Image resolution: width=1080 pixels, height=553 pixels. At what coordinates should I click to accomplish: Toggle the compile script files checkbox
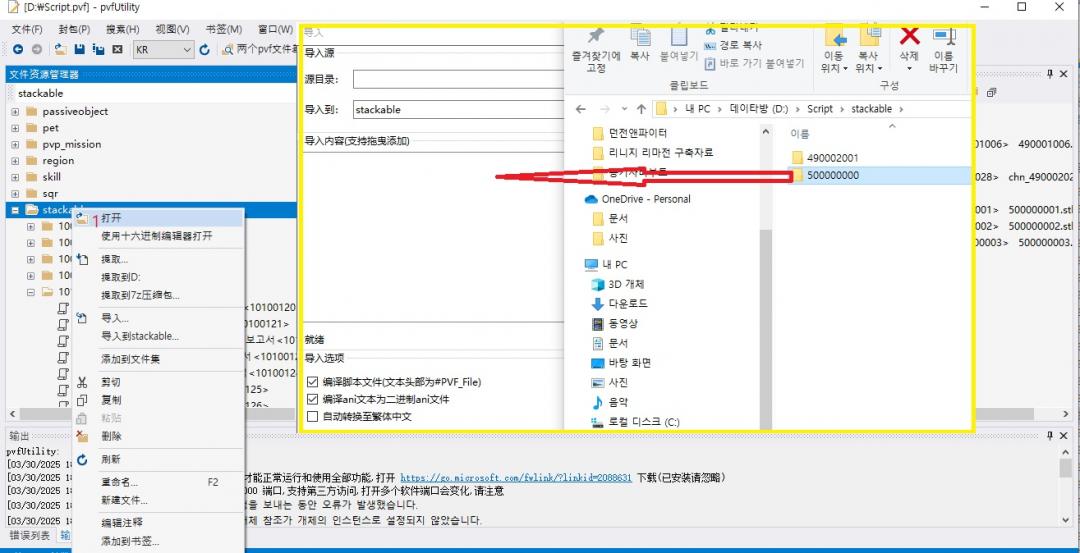click(x=313, y=381)
